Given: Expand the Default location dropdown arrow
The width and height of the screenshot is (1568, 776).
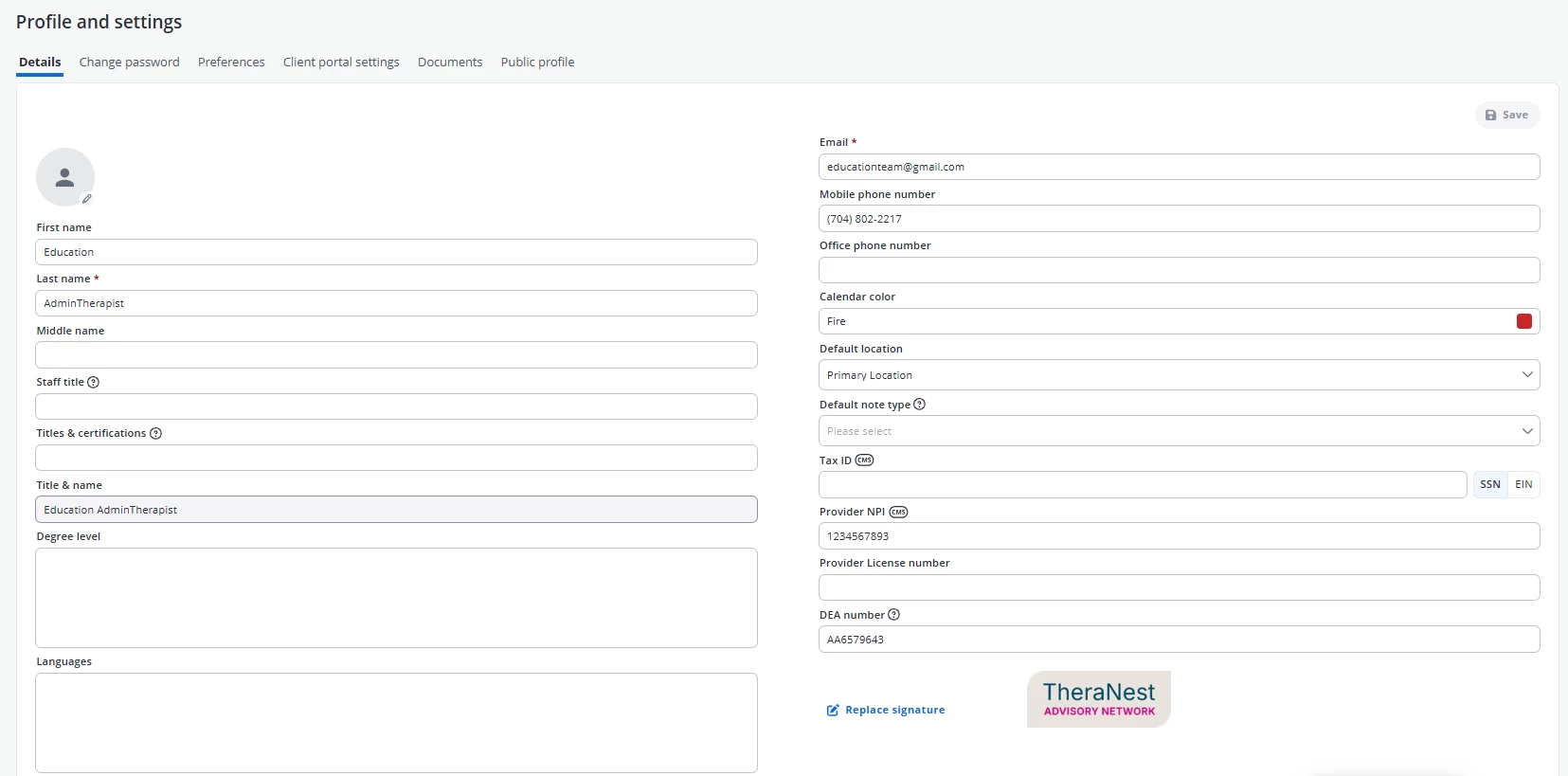Looking at the screenshot, I should 1527,374.
